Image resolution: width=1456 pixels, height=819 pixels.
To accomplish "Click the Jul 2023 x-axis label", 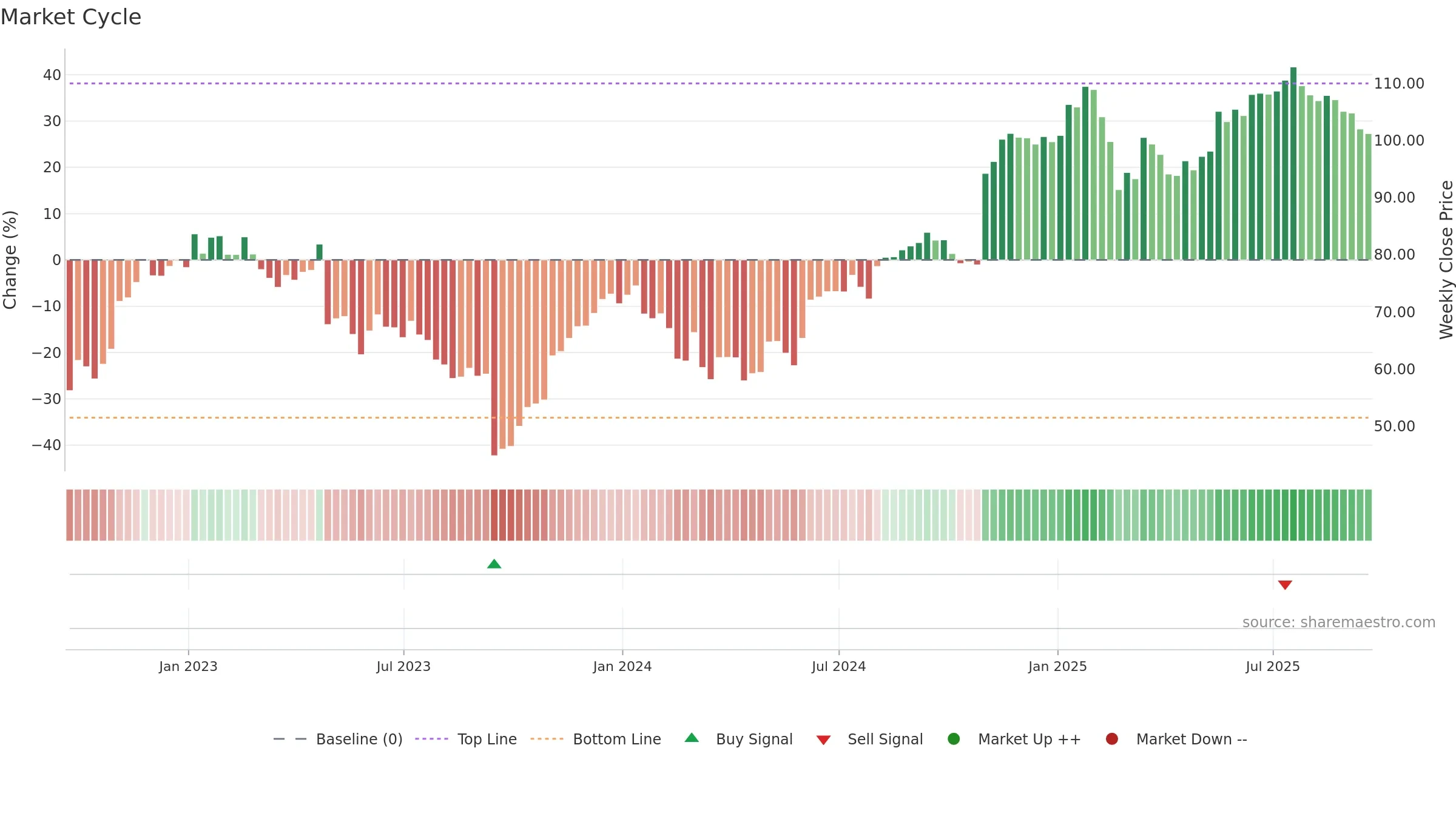I will 403,666.
